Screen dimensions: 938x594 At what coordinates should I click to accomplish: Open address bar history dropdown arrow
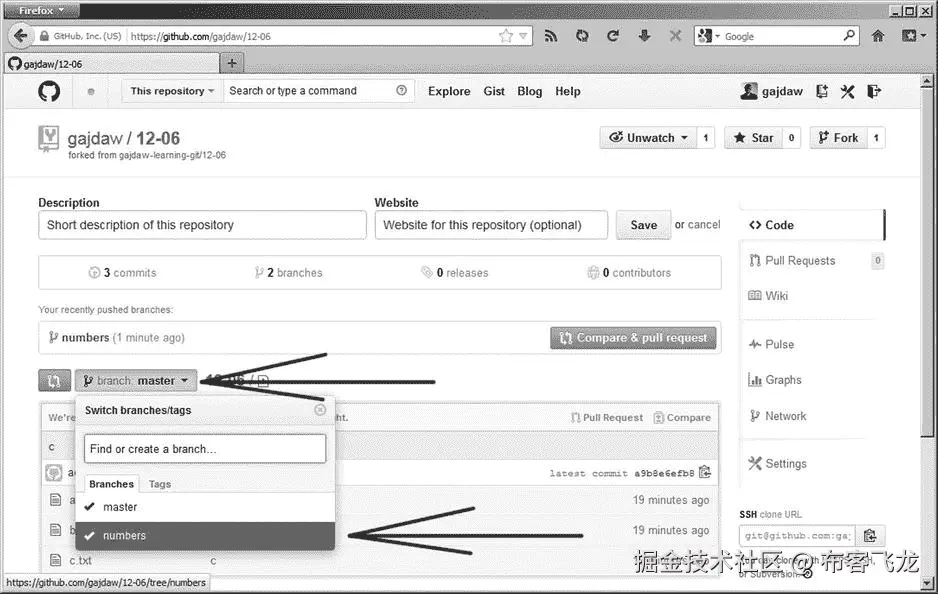click(523, 36)
